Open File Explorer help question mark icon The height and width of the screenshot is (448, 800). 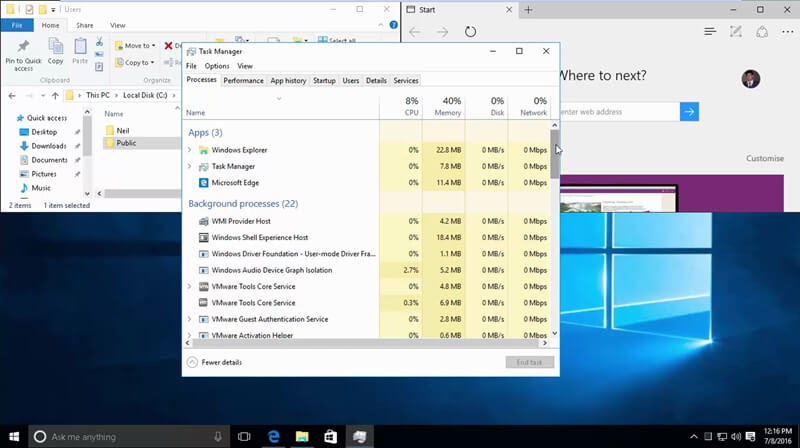coord(393,24)
